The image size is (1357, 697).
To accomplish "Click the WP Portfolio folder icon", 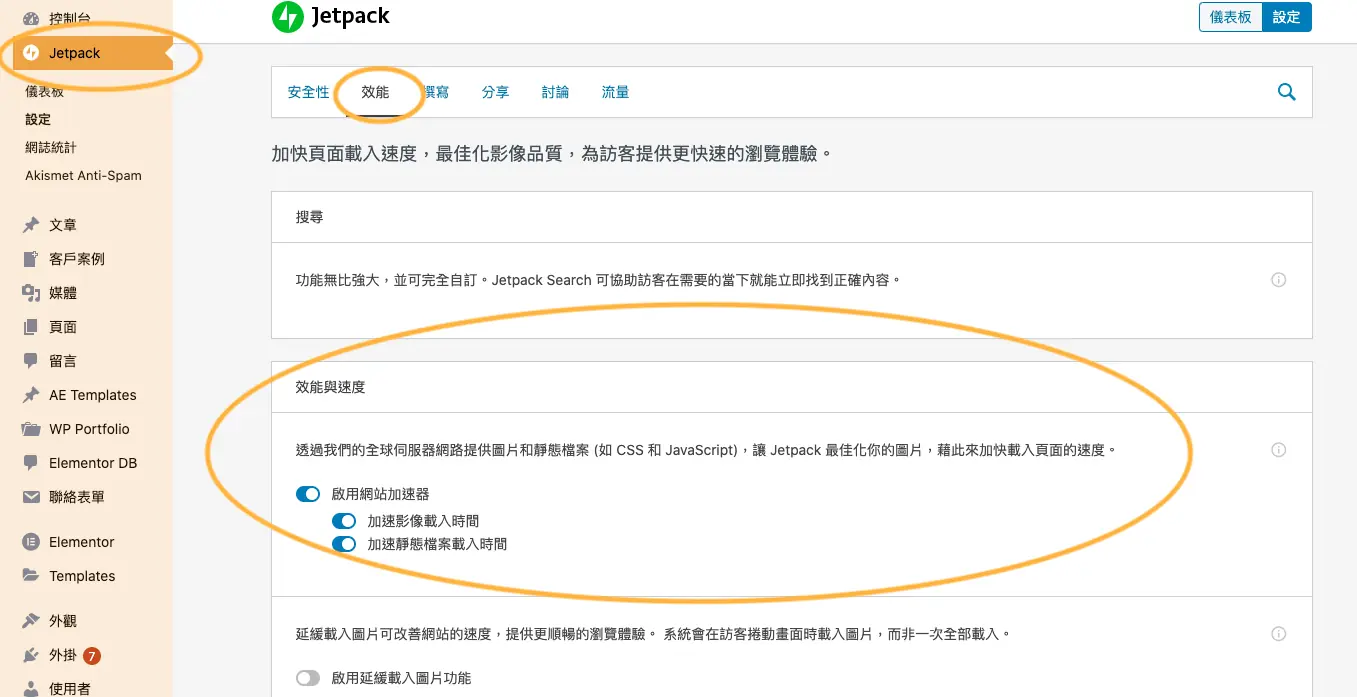I will tap(31, 429).
